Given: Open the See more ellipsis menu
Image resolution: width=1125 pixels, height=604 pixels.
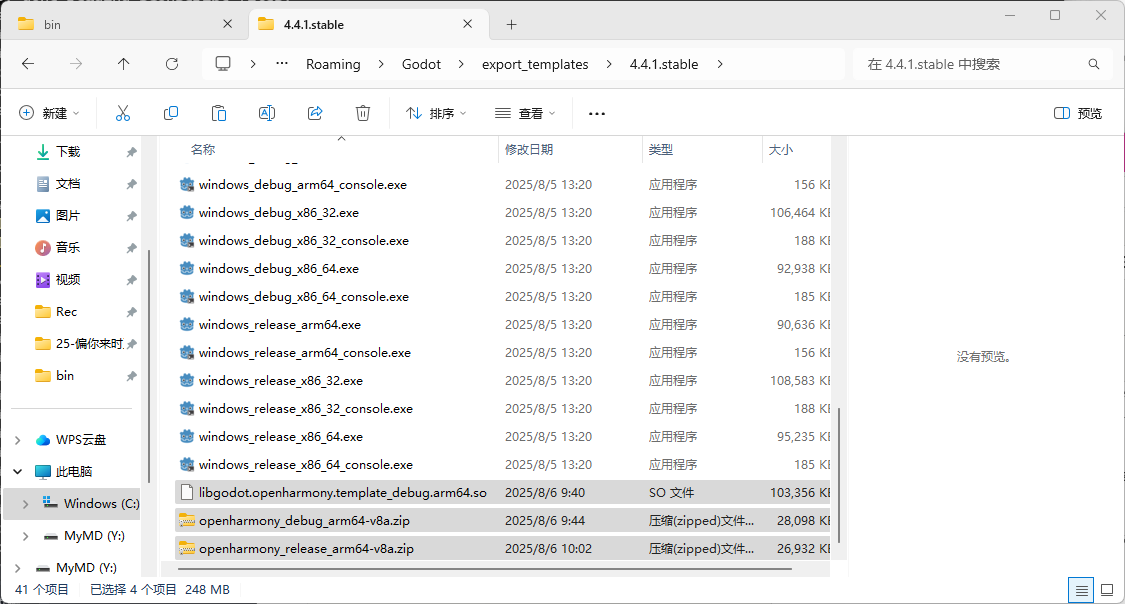Looking at the screenshot, I should 597,113.
